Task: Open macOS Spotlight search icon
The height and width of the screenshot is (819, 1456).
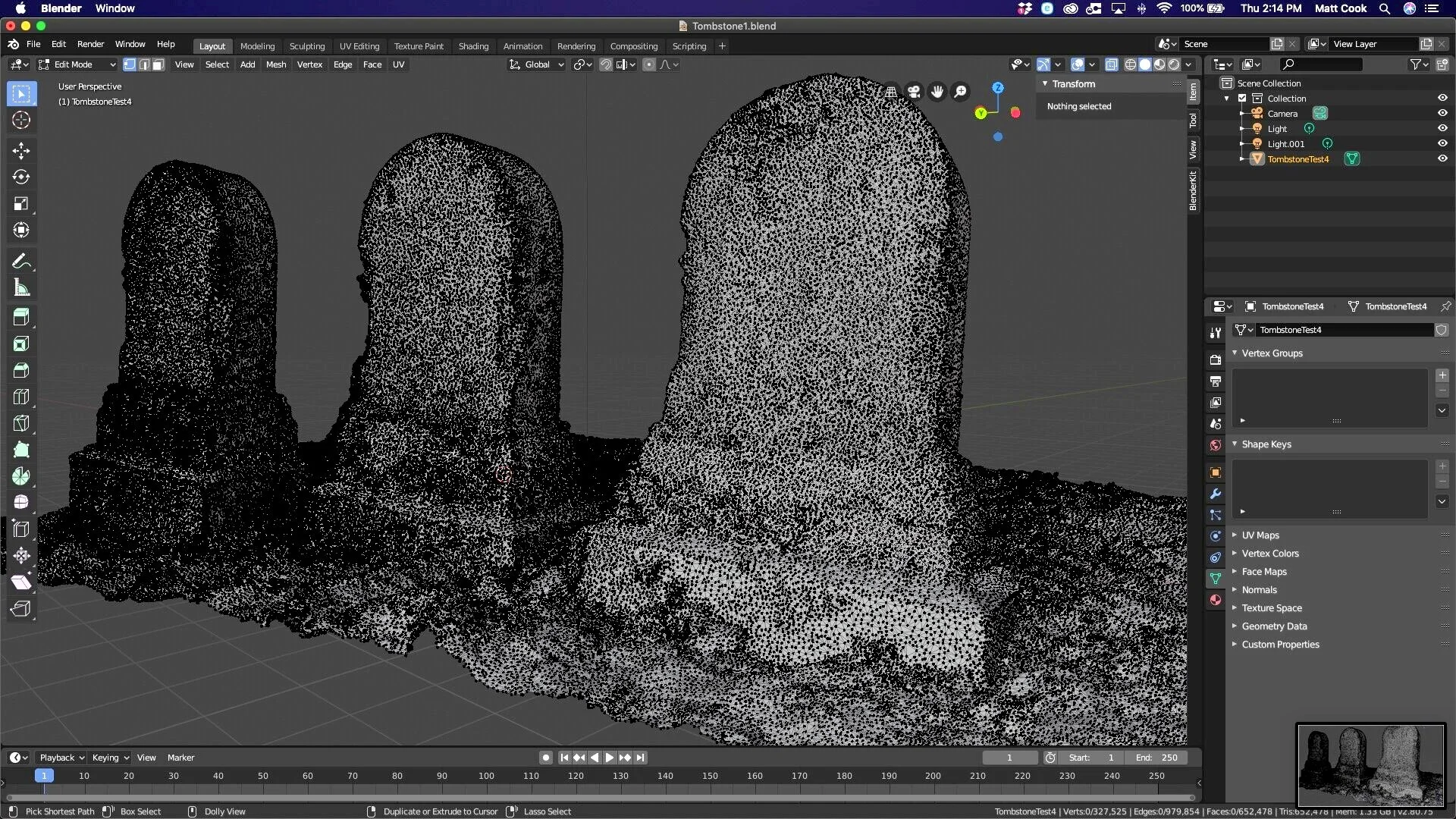Action: (x=1385, y=8)
